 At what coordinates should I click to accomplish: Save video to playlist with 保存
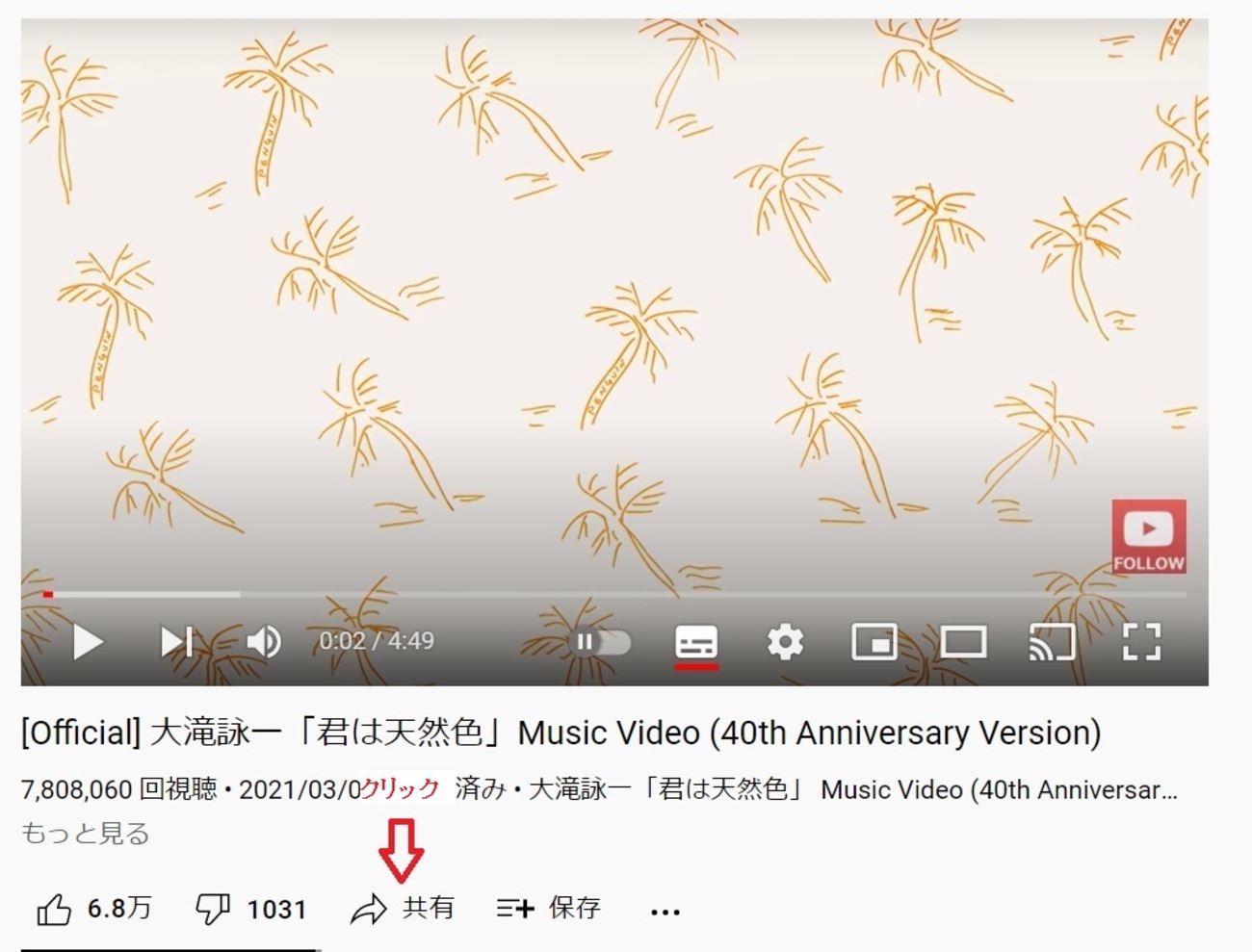click(x=548, y=908)
